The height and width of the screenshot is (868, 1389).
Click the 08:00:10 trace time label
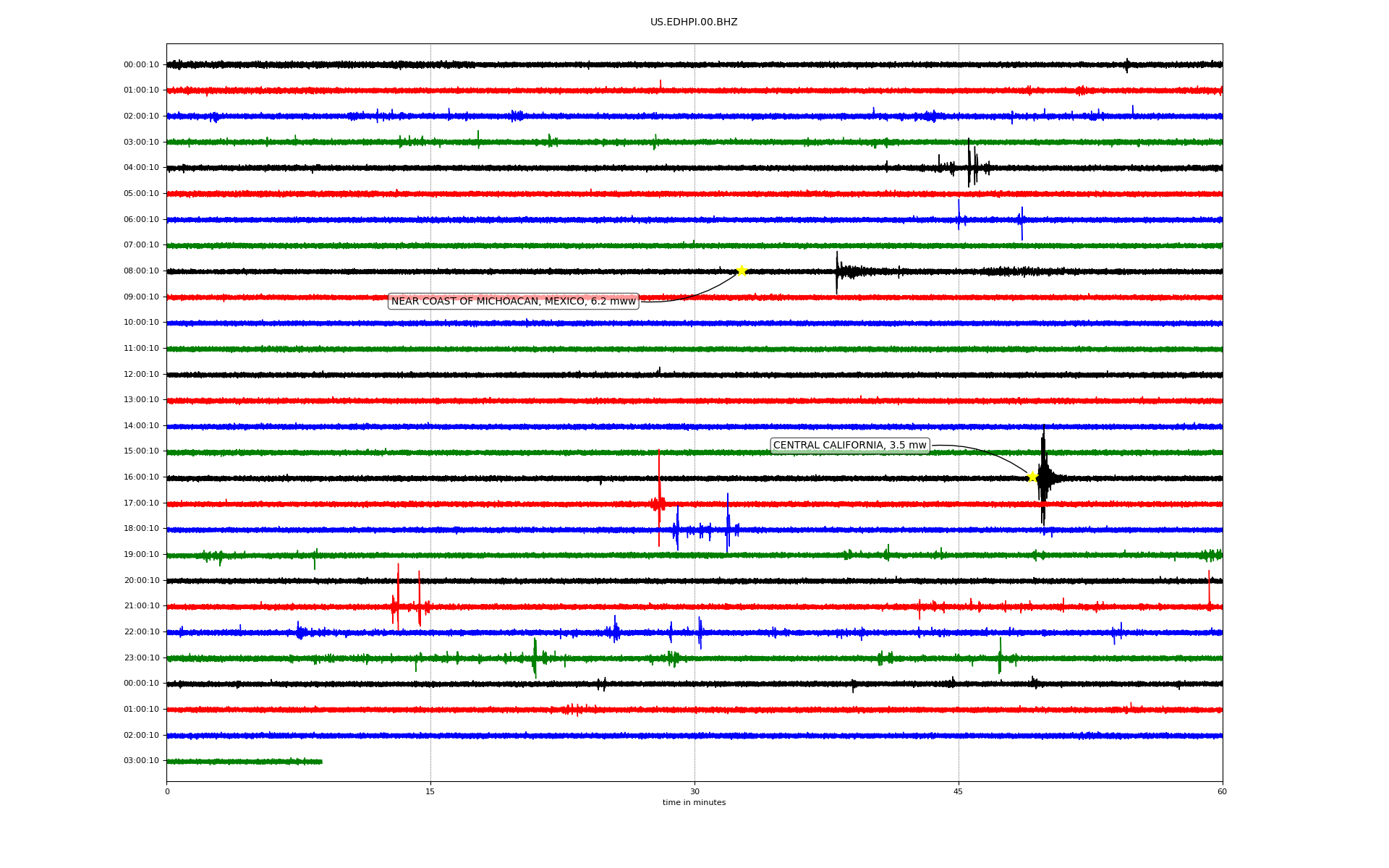pyautogui.click(x=141, y=271)
